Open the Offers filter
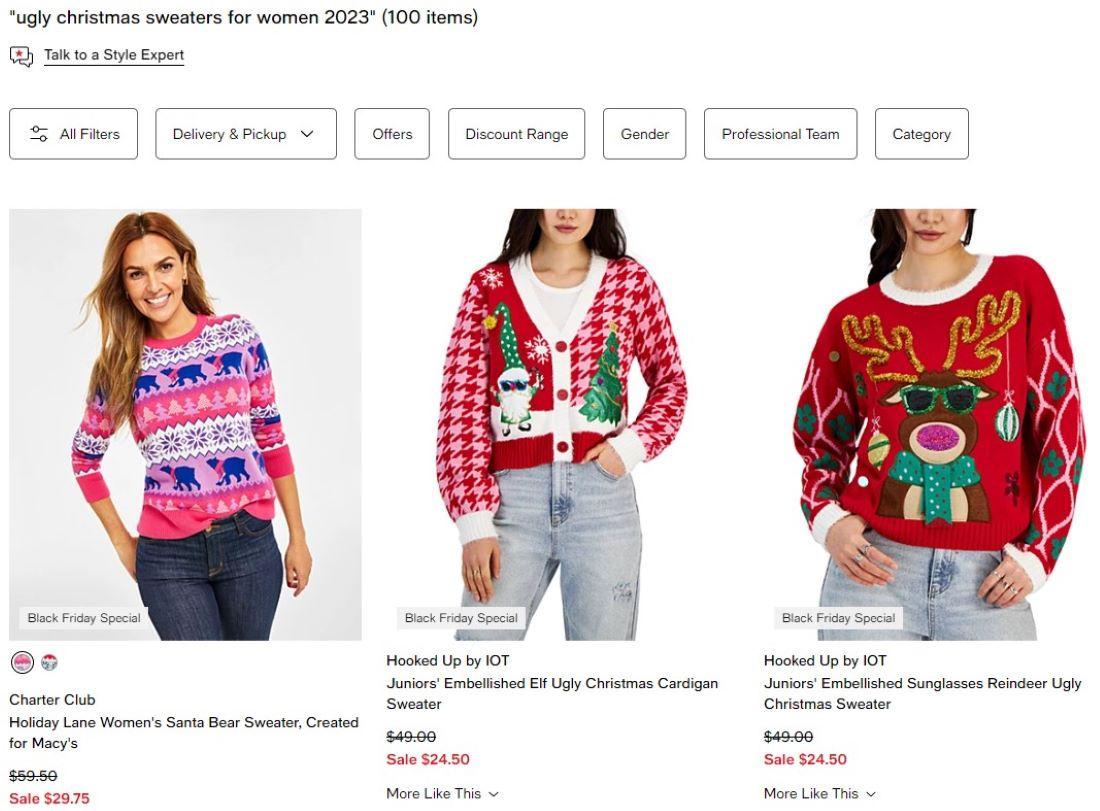 pos(392,134)
